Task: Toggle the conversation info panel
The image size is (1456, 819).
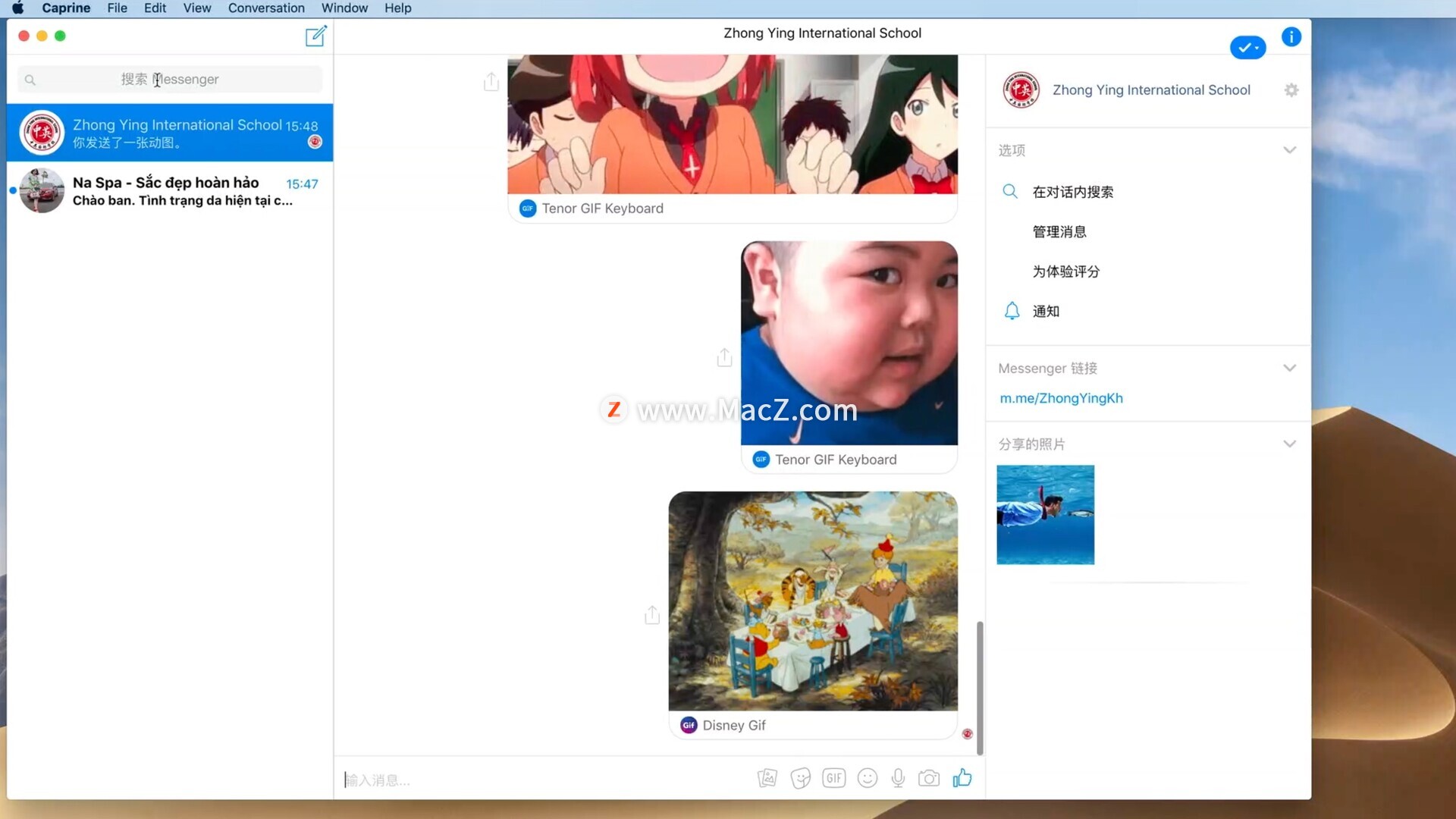Action: point(1291,36)
